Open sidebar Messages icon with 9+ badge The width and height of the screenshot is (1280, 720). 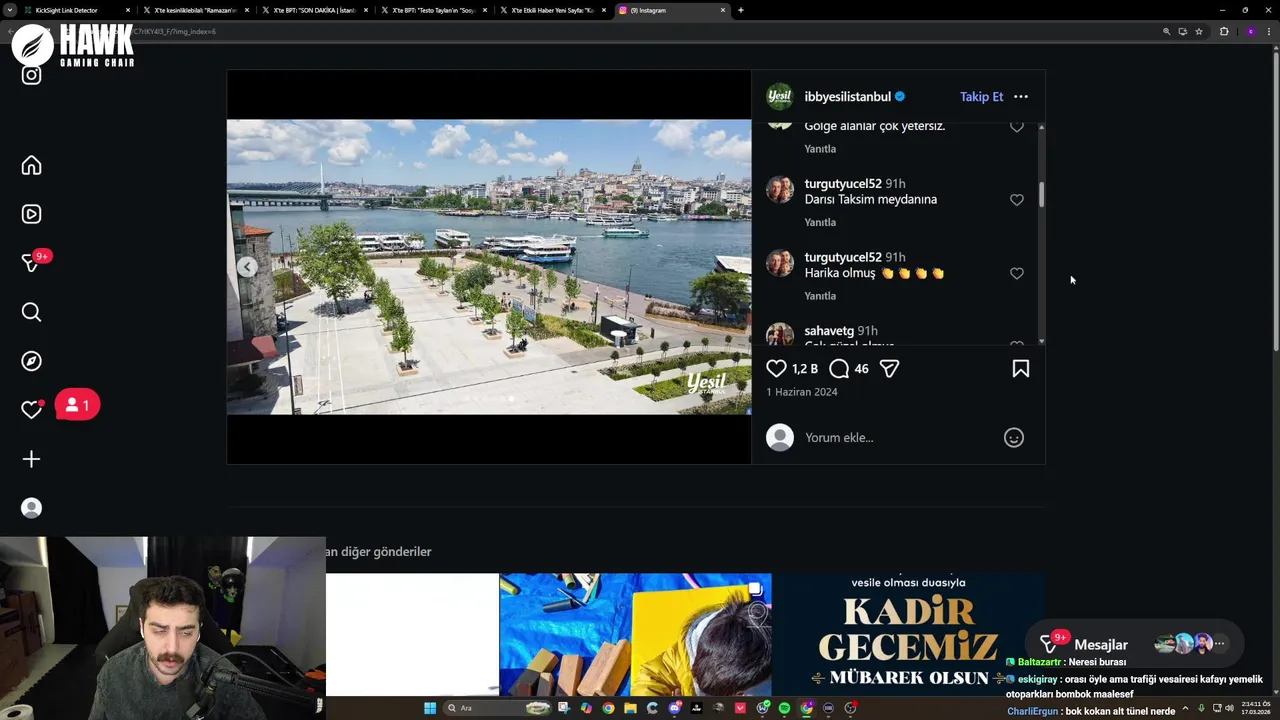(33, 262)
